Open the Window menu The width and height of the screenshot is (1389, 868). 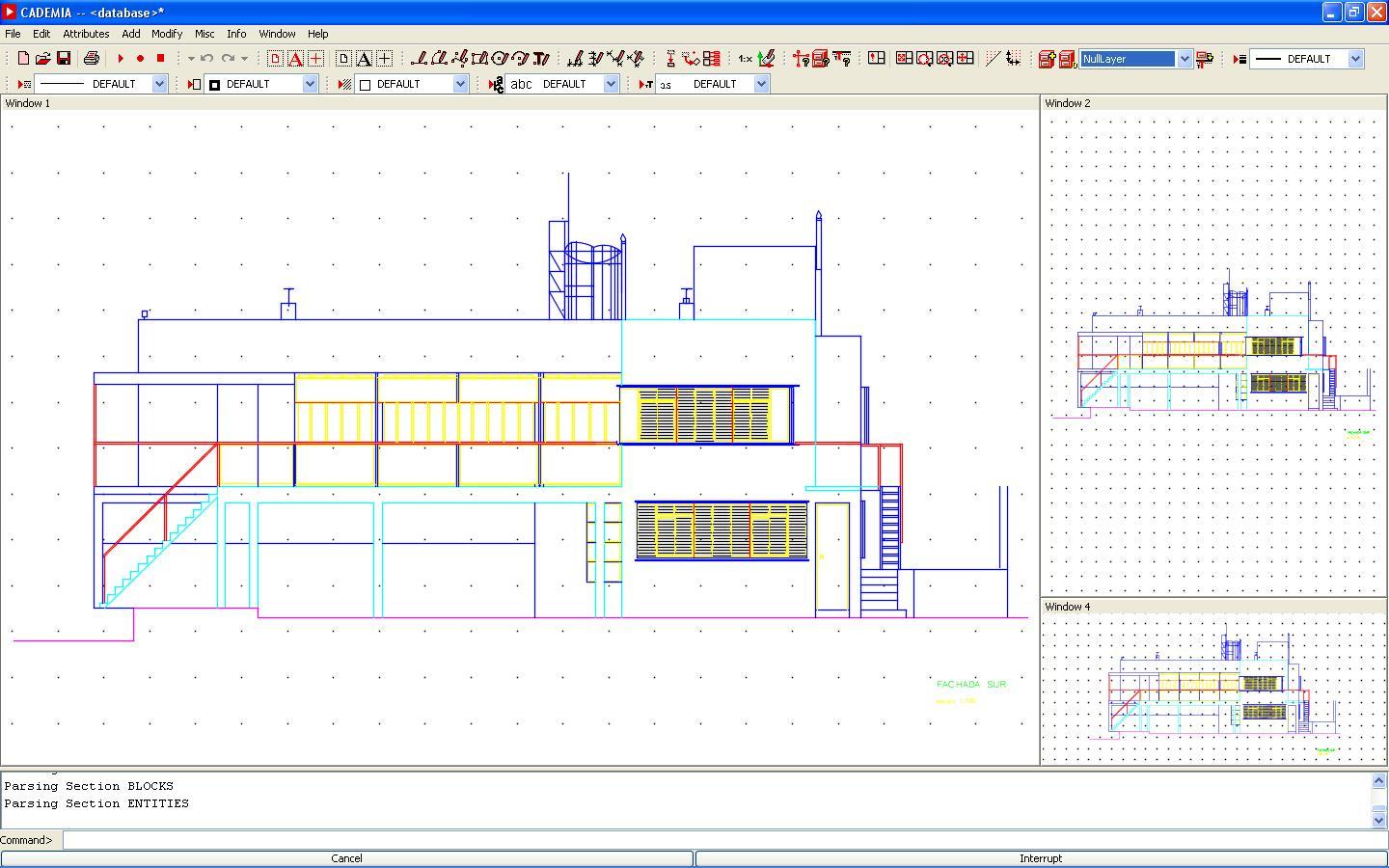tap(277, 34)
